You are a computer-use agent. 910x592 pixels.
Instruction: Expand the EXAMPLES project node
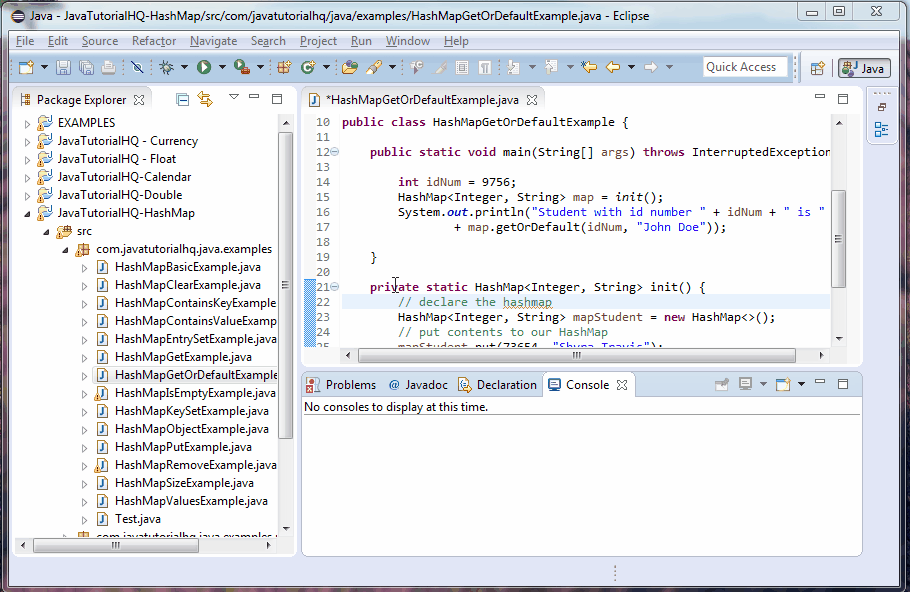pyautogui.click(x=25, y=122)
